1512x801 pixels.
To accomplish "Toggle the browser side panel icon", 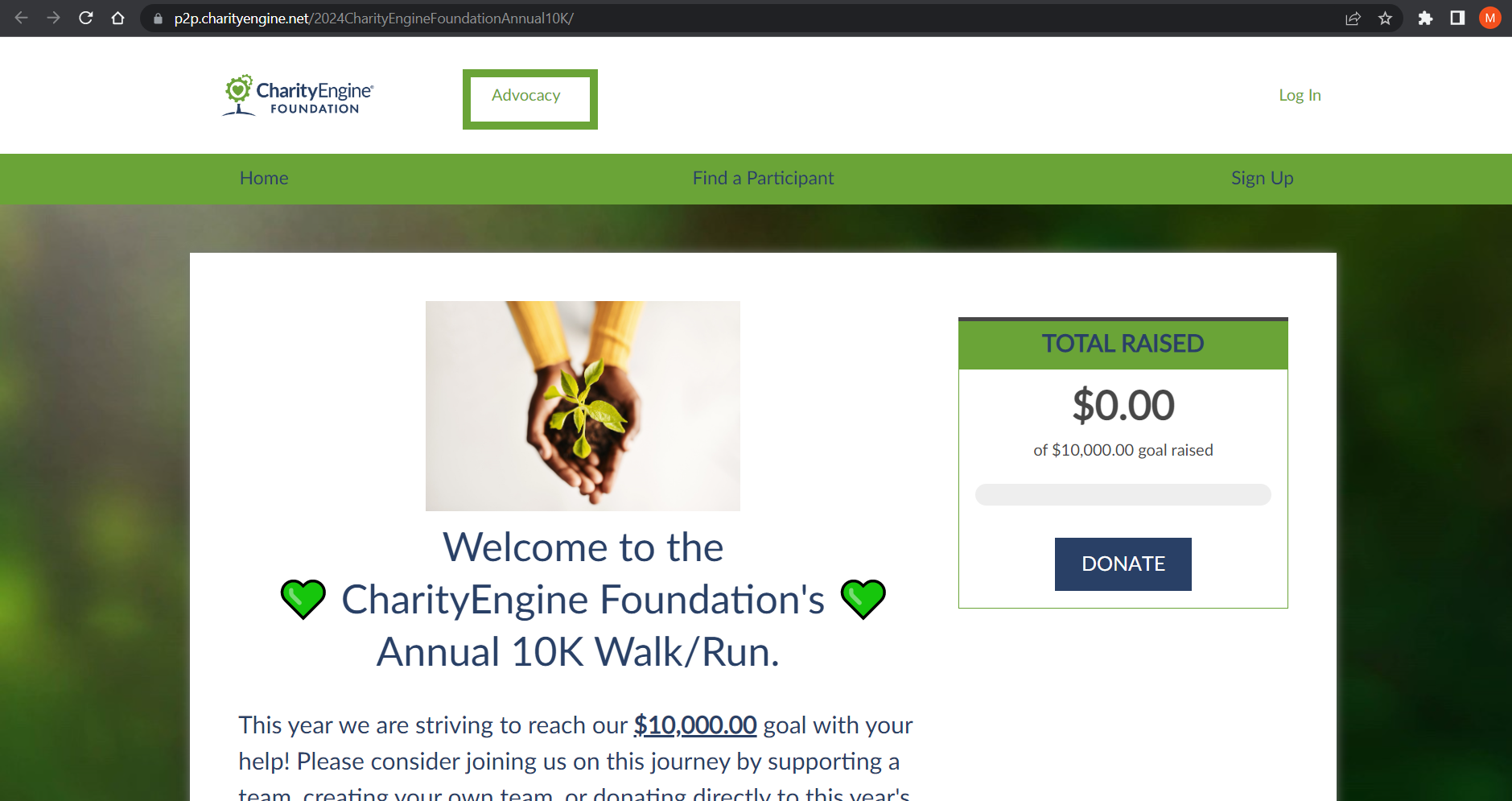I will (x=1457, y=18).
